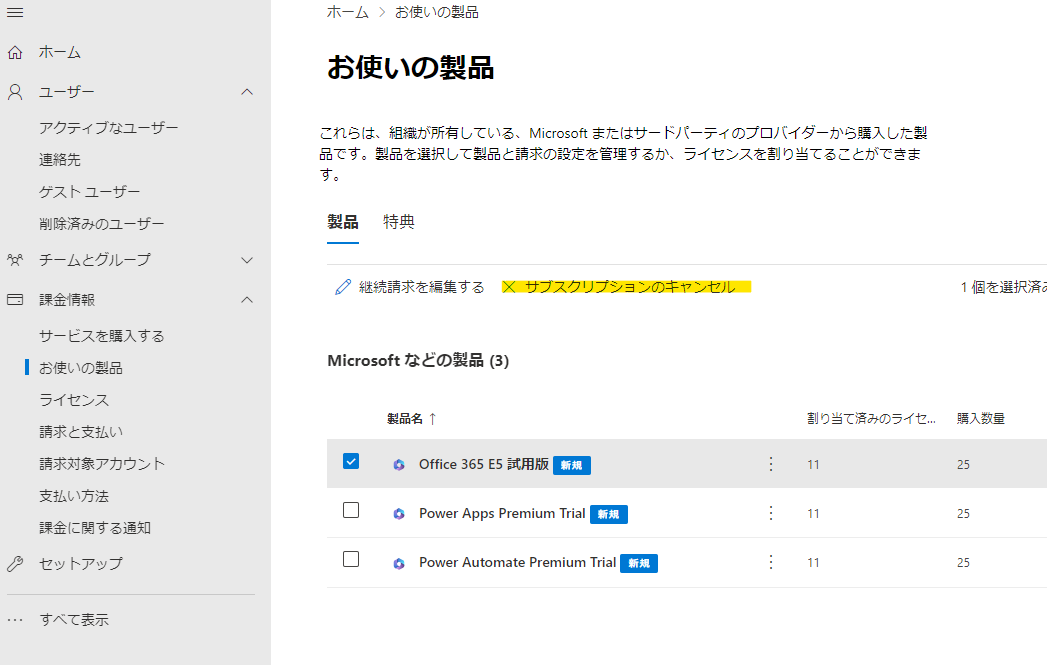1047x665 pixels.
Task: Click the Microsoft などの製品 (3) heading
Action: pyautogui.click(x=418, y=361)
